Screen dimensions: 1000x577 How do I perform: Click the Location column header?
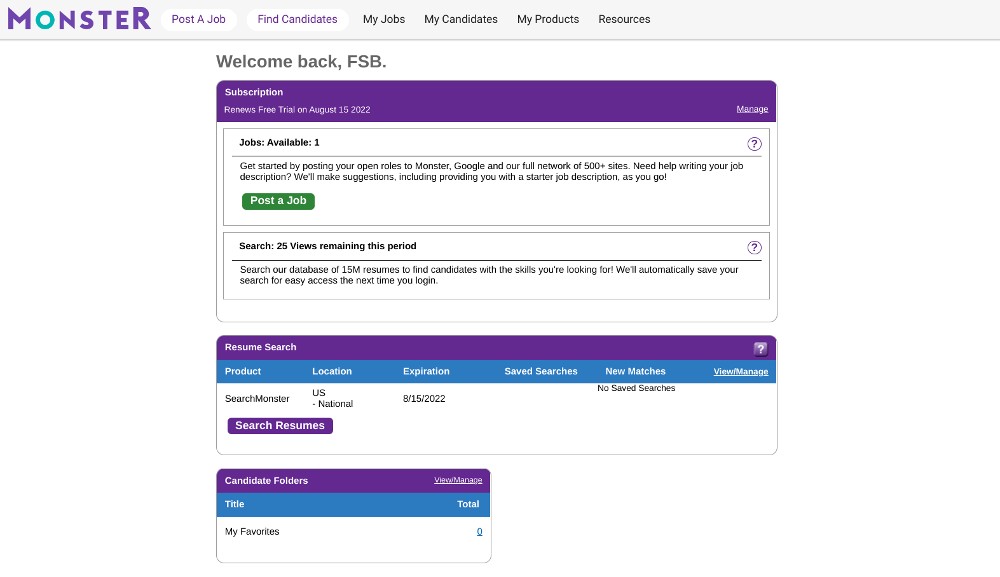tap(332, 371)
